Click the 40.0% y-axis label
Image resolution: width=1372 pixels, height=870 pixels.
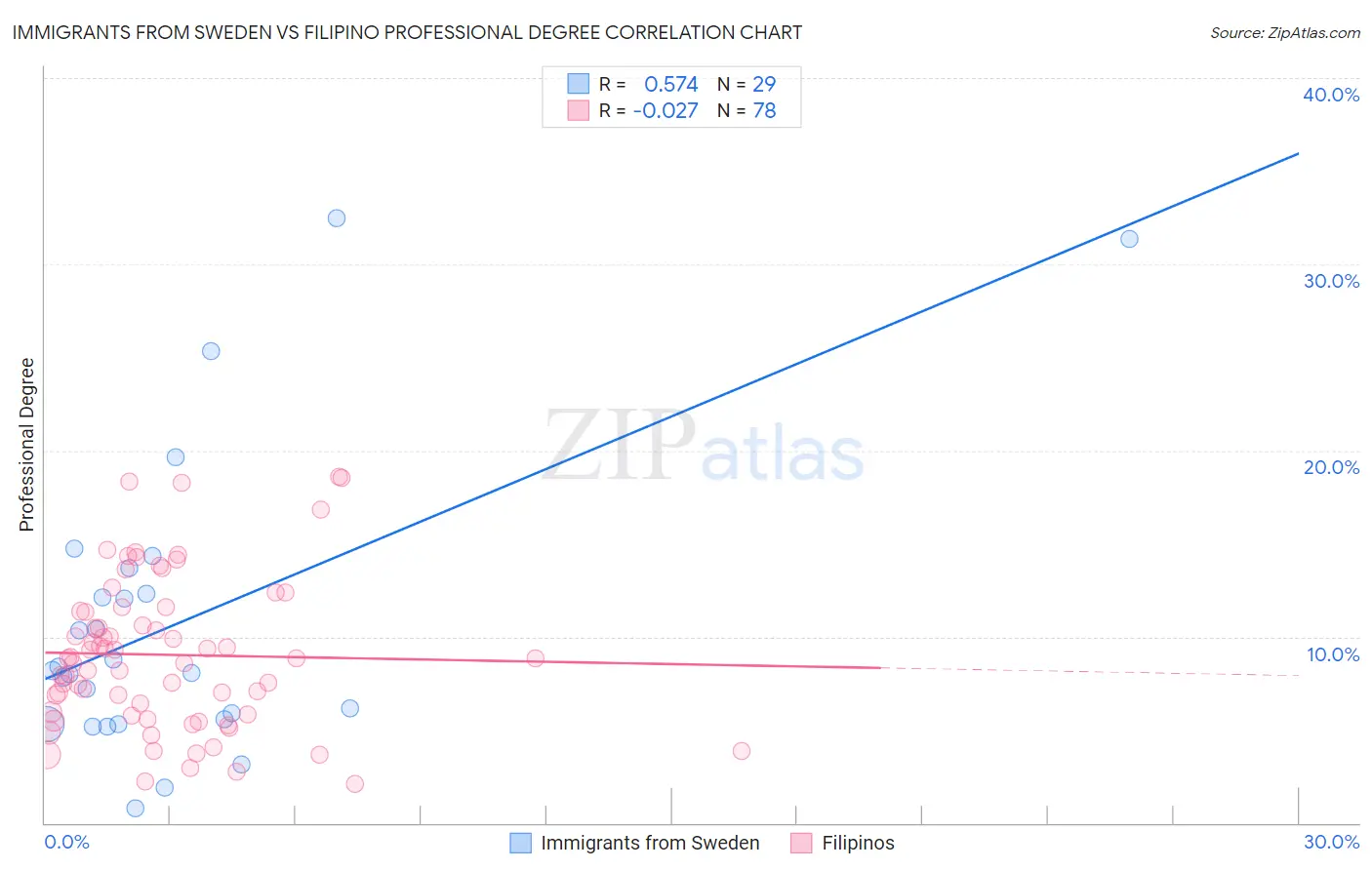[x=1331, y=95]
